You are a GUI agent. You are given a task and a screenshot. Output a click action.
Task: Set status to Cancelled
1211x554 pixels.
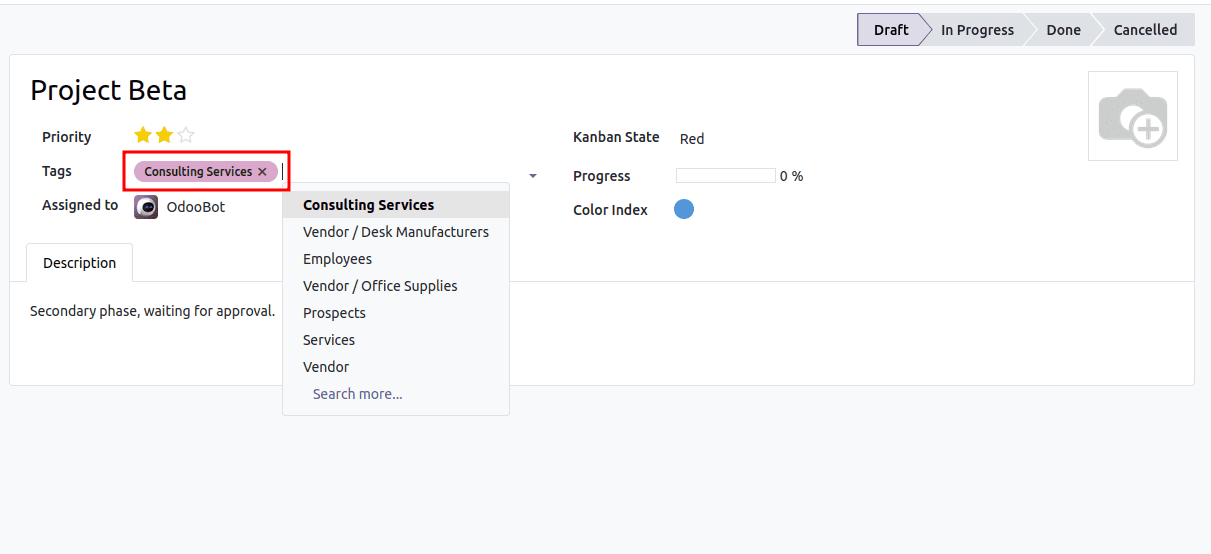pyautogui.click(x=1145, y=30)
